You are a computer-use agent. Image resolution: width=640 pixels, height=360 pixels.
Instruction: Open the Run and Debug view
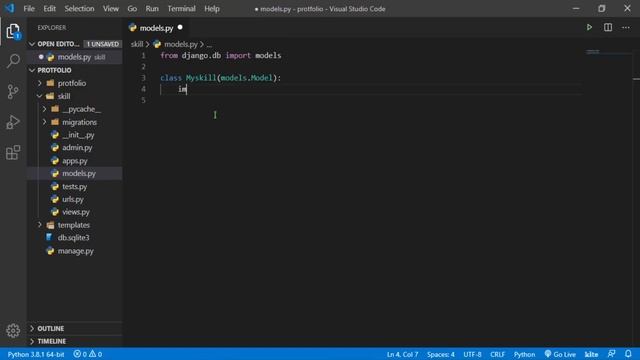click(13, 122)
